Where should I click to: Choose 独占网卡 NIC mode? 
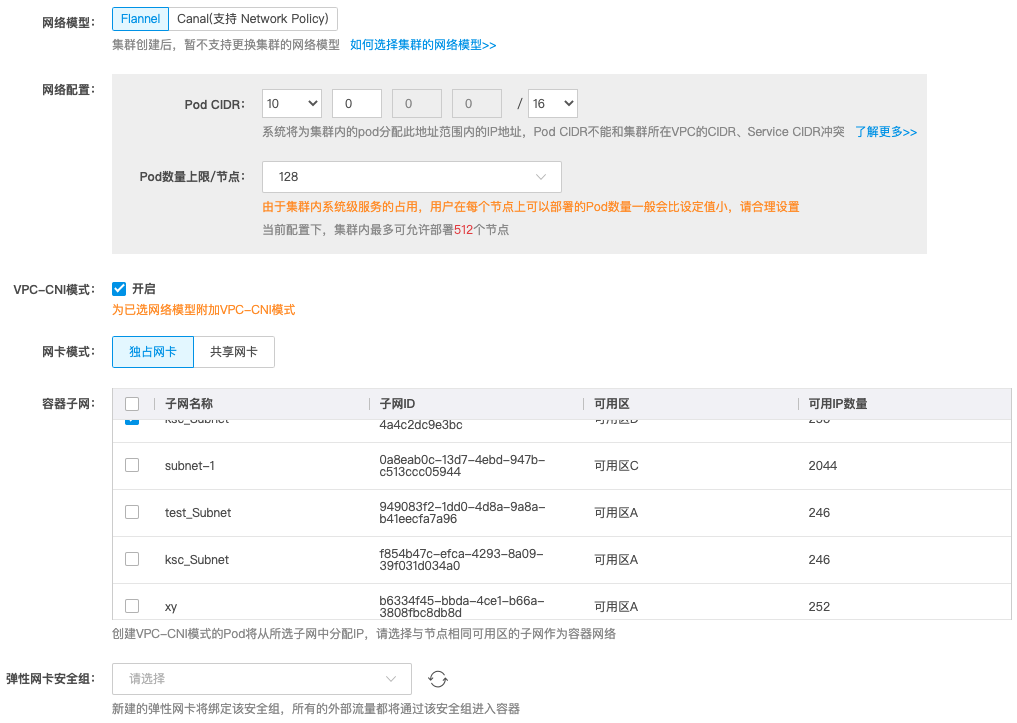[x=153, y=352]
